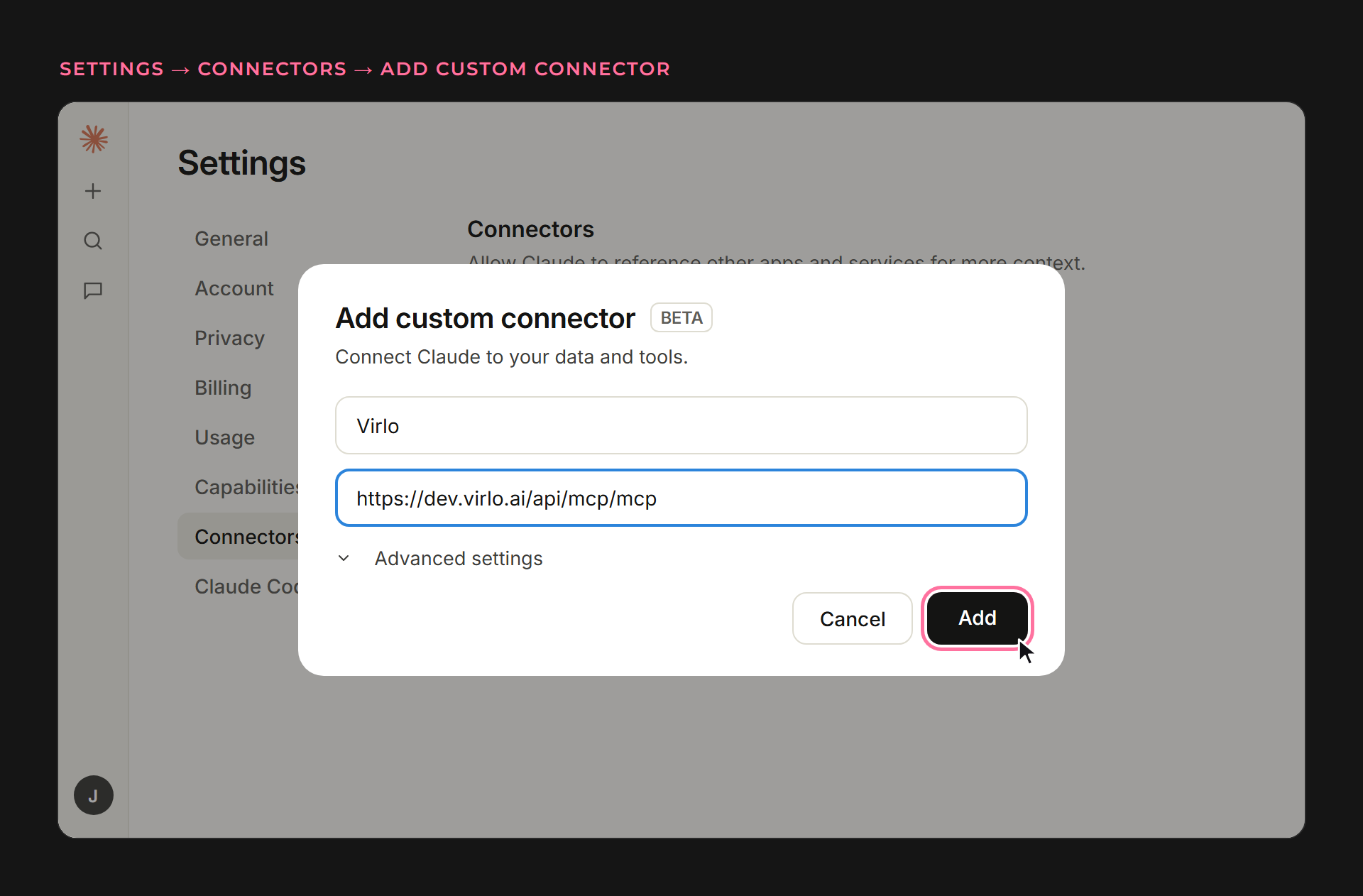This screenshot has width=1363, height=896.
Task: Open the J user avatar menu
Action: [x=94, y=795]
